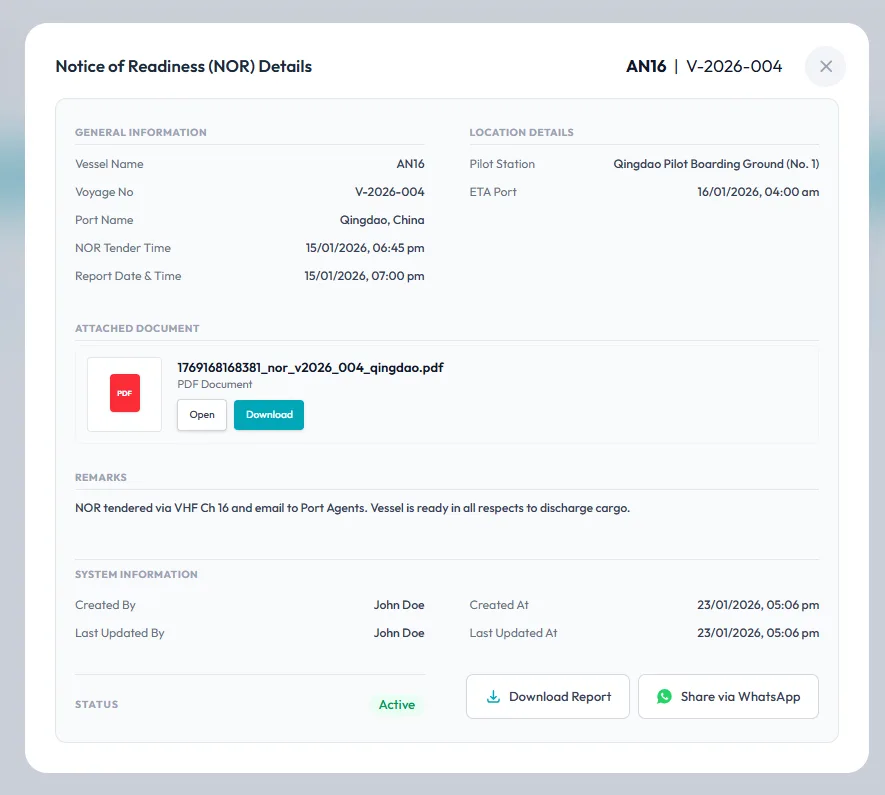Image resolution: width=885 pixels, height=795 pixels.
Task: Click the Last Updated At timestamp
Action: (758, 633)
